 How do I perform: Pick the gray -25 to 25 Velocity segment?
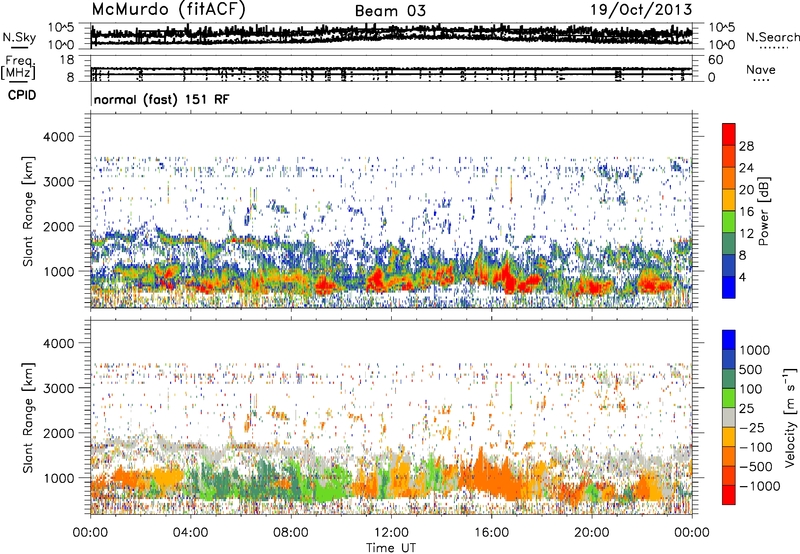click(x=729, y=418)
